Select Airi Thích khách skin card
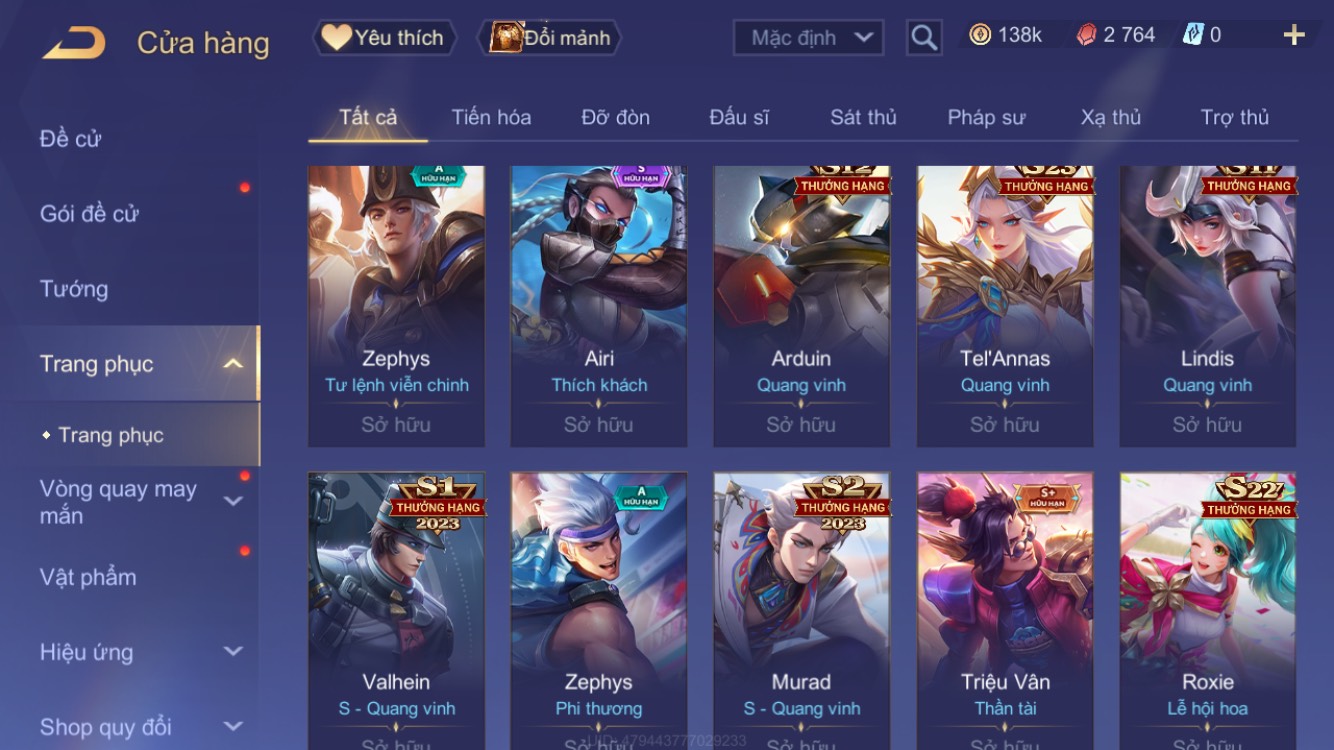1334x750 pixels. 599,306
